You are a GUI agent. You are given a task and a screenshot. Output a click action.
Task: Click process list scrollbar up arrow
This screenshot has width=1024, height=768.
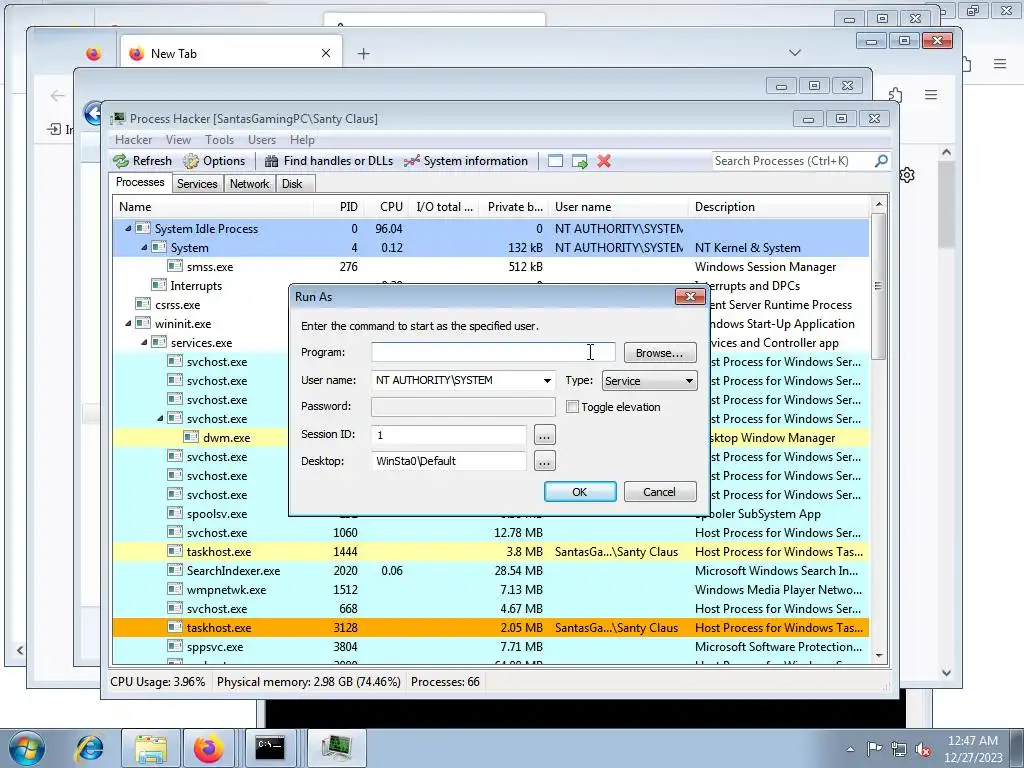[879, 205]
